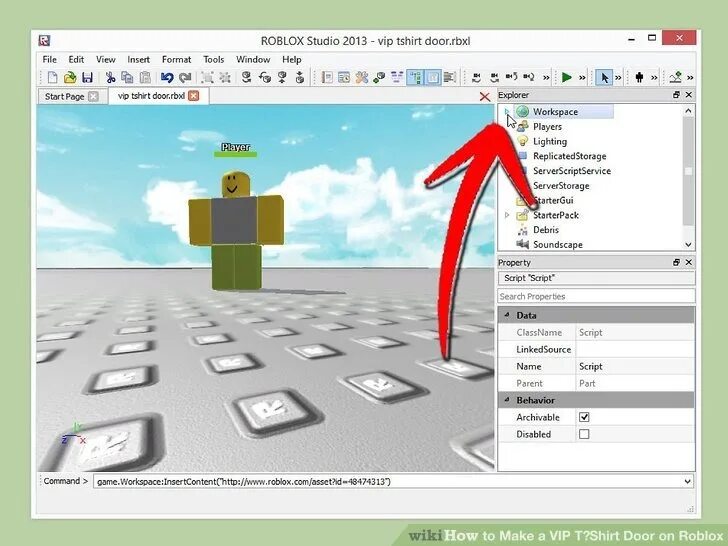Open the Edit menu
The height and width of the screenshot is (546, 728).
(76, 59)
